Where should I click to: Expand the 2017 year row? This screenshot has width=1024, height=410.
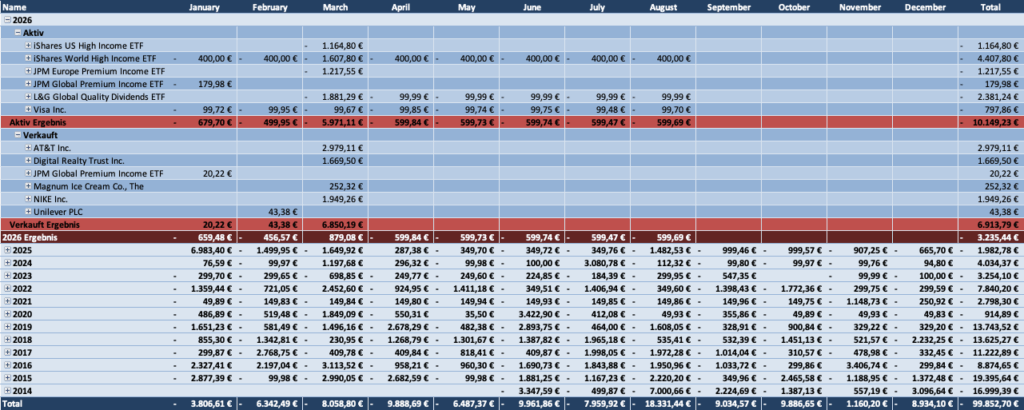(x=7, y=352)
